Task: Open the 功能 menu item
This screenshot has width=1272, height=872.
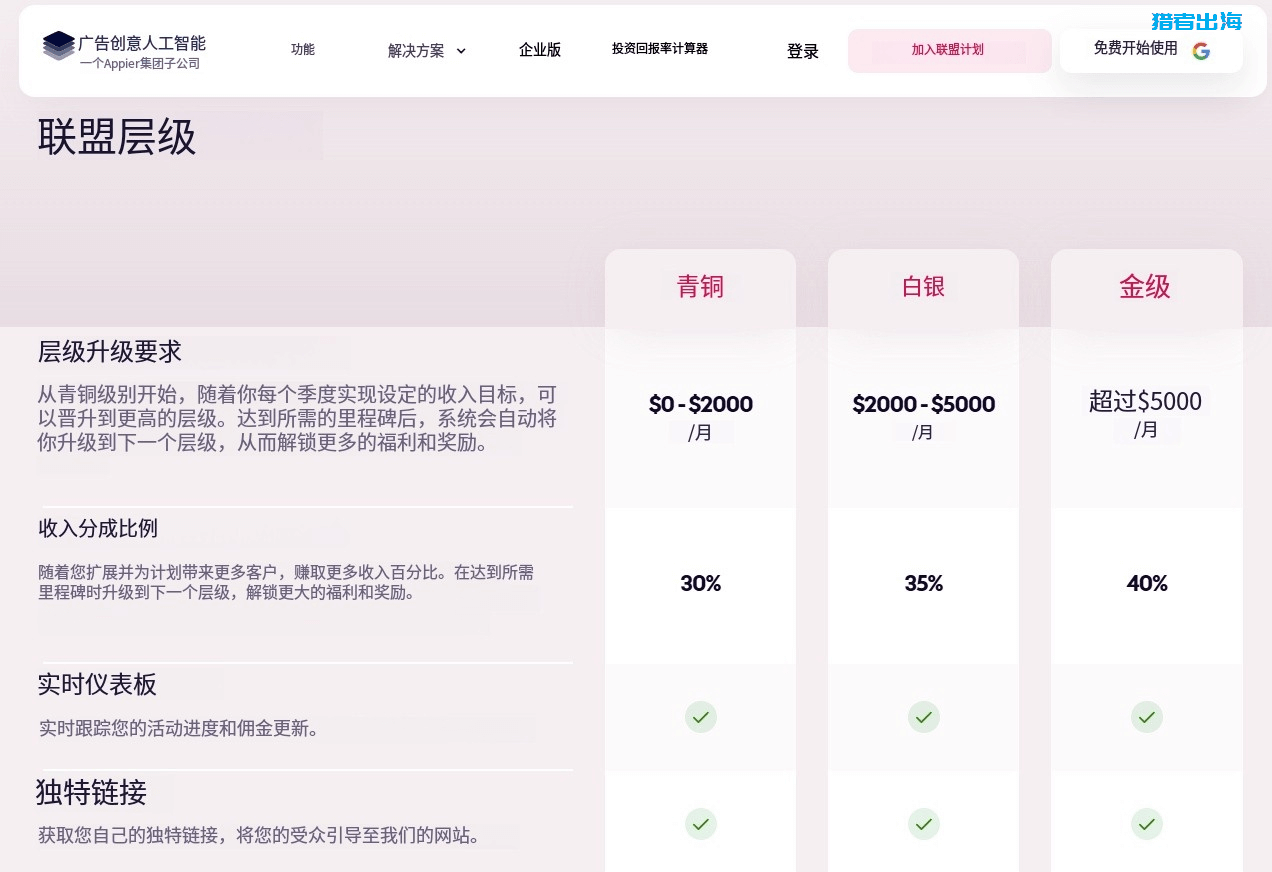Action: coord(303,48)
